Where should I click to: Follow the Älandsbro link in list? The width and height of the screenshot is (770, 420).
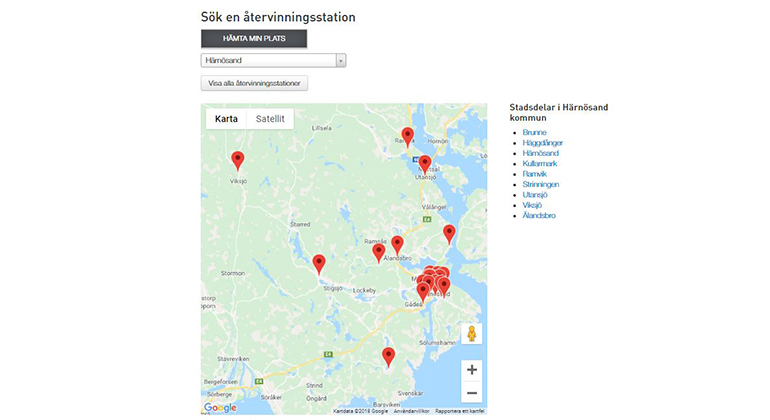(x=541, y=215)
